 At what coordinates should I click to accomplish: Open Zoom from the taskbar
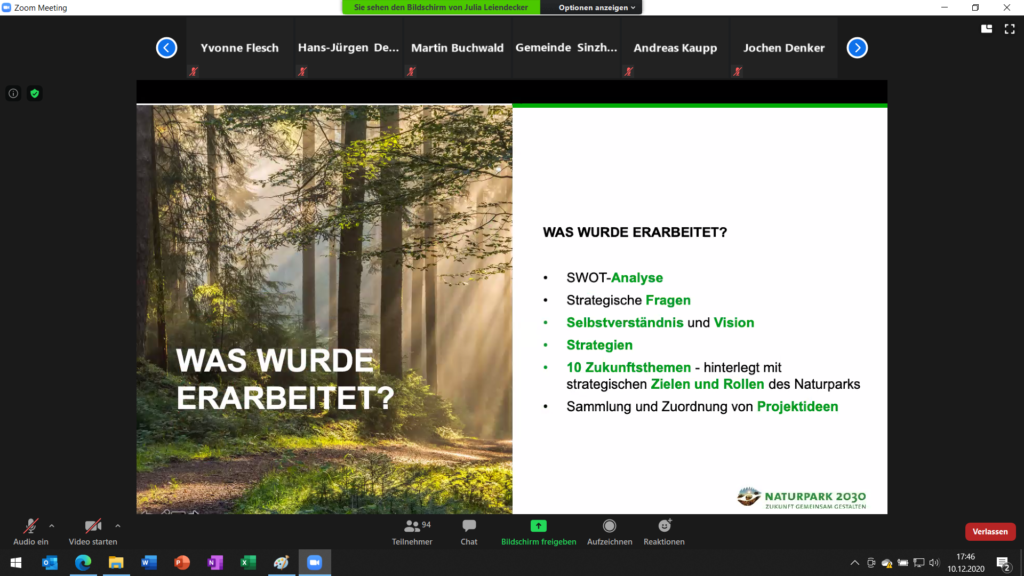315,563
